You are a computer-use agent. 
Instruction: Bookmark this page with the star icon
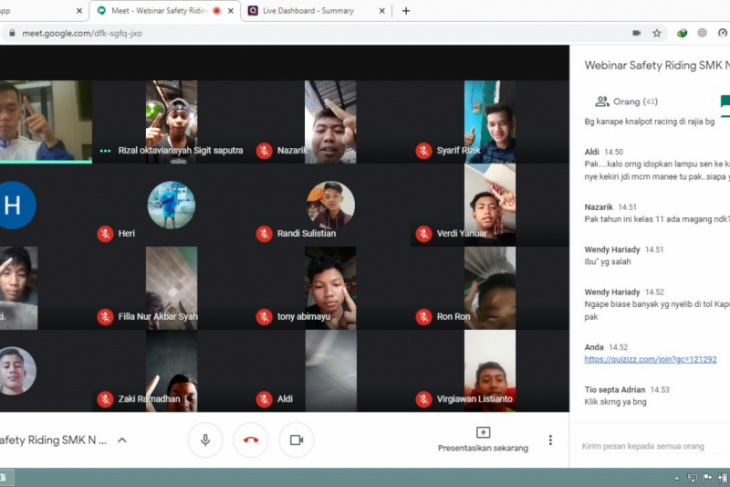click(x=656, y=33)
